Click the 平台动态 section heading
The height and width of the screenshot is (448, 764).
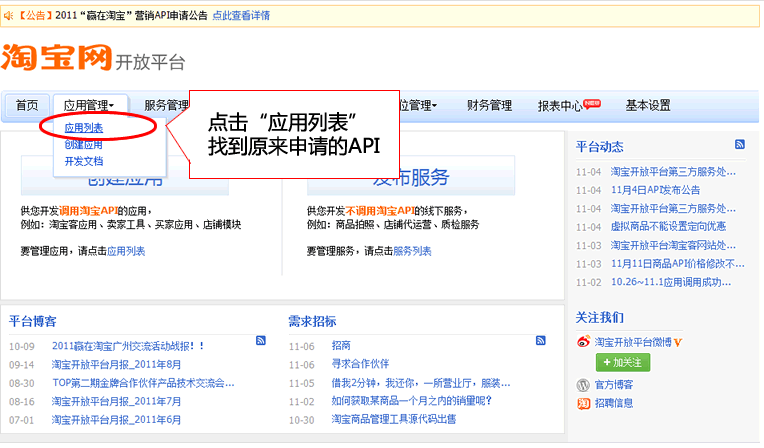coord(600,147)
